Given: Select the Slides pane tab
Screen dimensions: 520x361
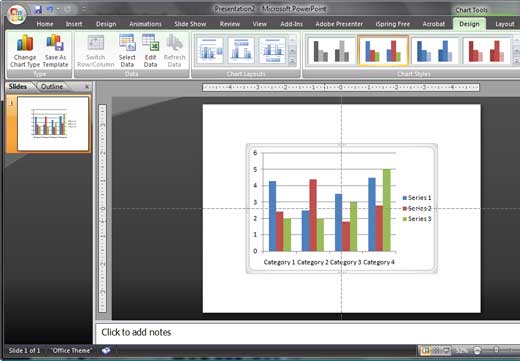Looking at the screenshot, I should (x=18, y=87).
